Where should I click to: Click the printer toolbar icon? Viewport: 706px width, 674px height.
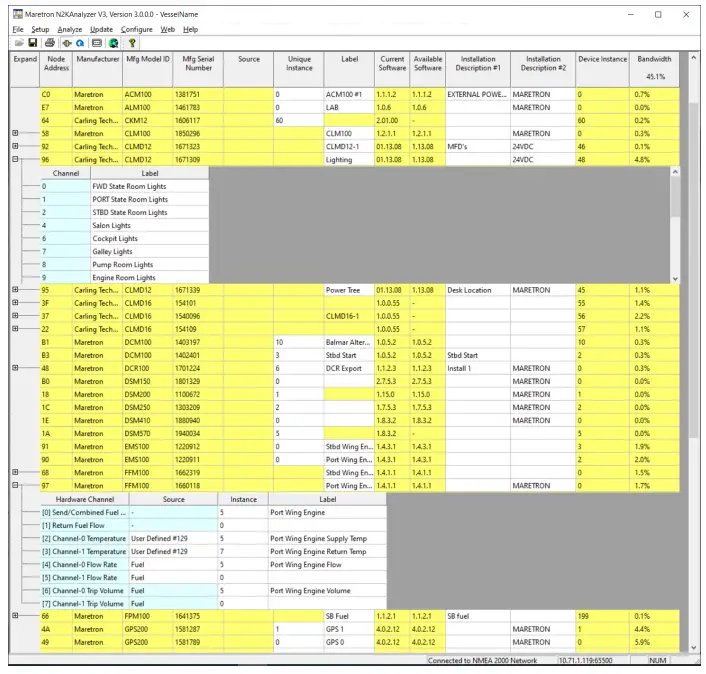pos(50,43)
